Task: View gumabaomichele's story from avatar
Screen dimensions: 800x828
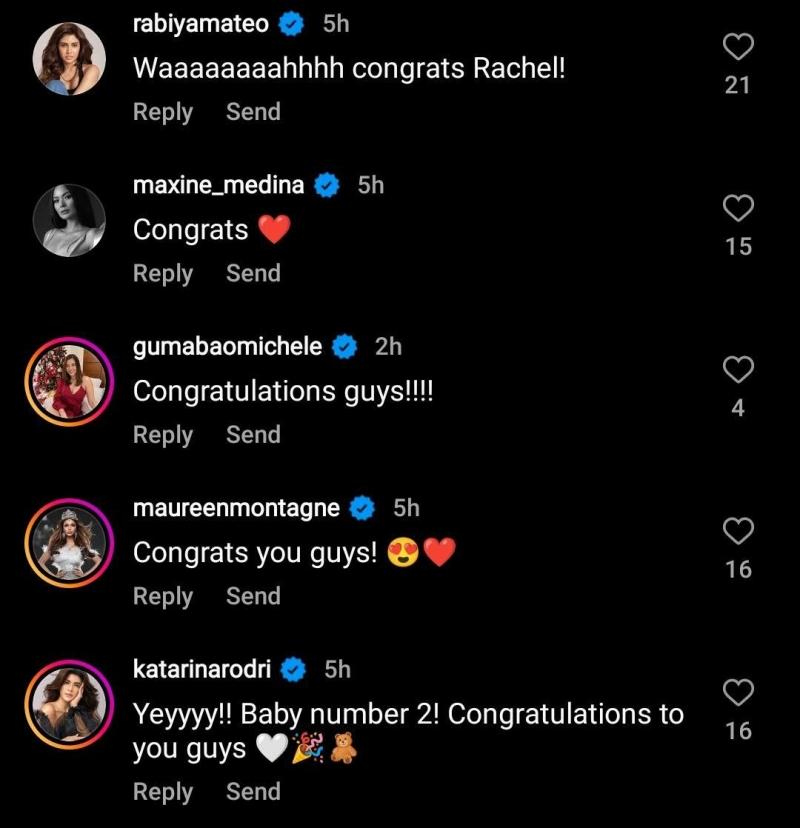Action: [69, 383]
